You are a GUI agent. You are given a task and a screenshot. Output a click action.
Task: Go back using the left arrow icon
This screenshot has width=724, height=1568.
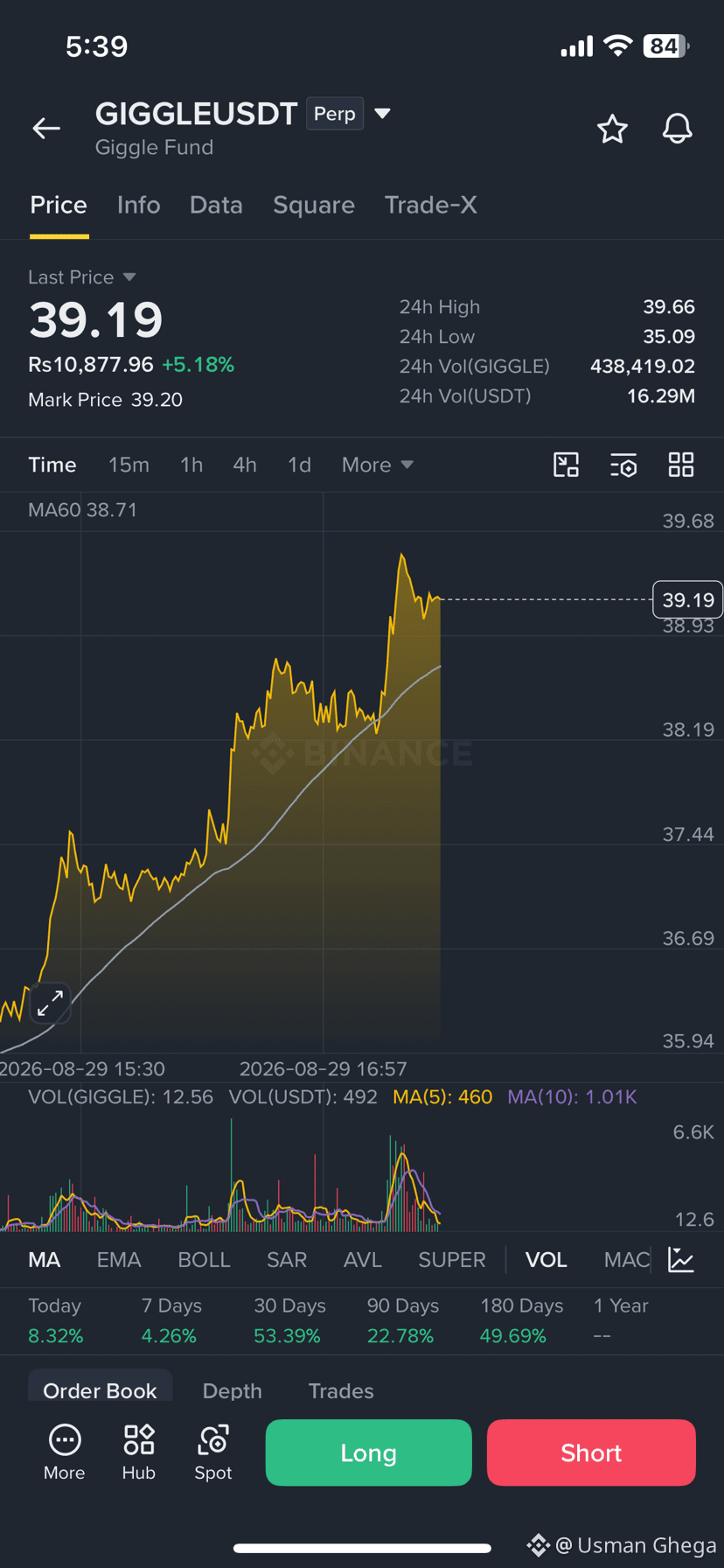[x=46, y=129]
